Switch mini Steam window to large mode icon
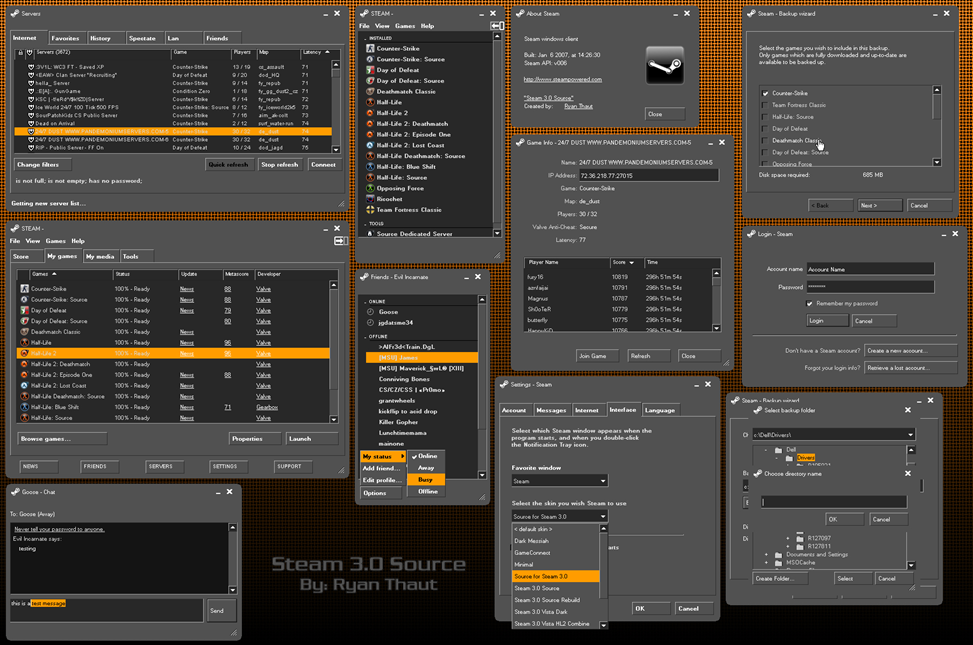The width and height of the screenshot is (973, 645). point(497,26)
